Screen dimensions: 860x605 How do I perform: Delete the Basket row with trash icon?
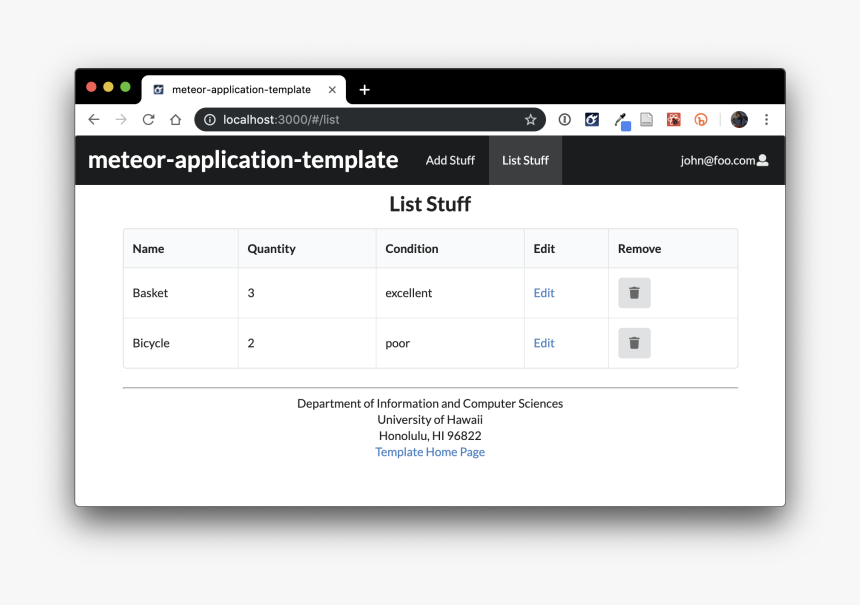[634, 293]
